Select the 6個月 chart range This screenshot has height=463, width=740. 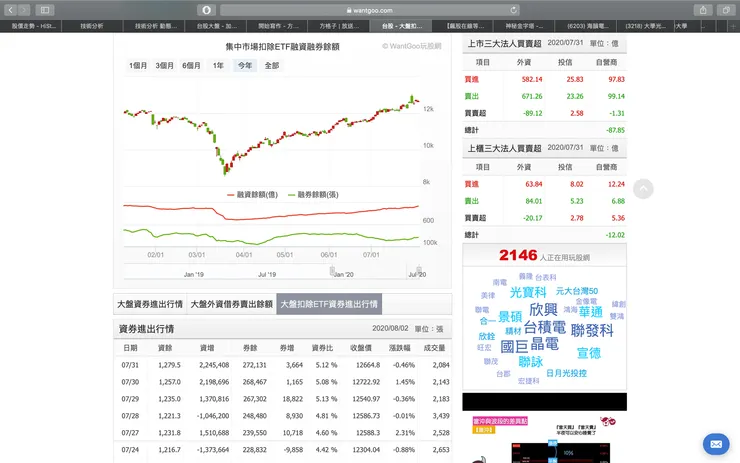click(191, 66)
